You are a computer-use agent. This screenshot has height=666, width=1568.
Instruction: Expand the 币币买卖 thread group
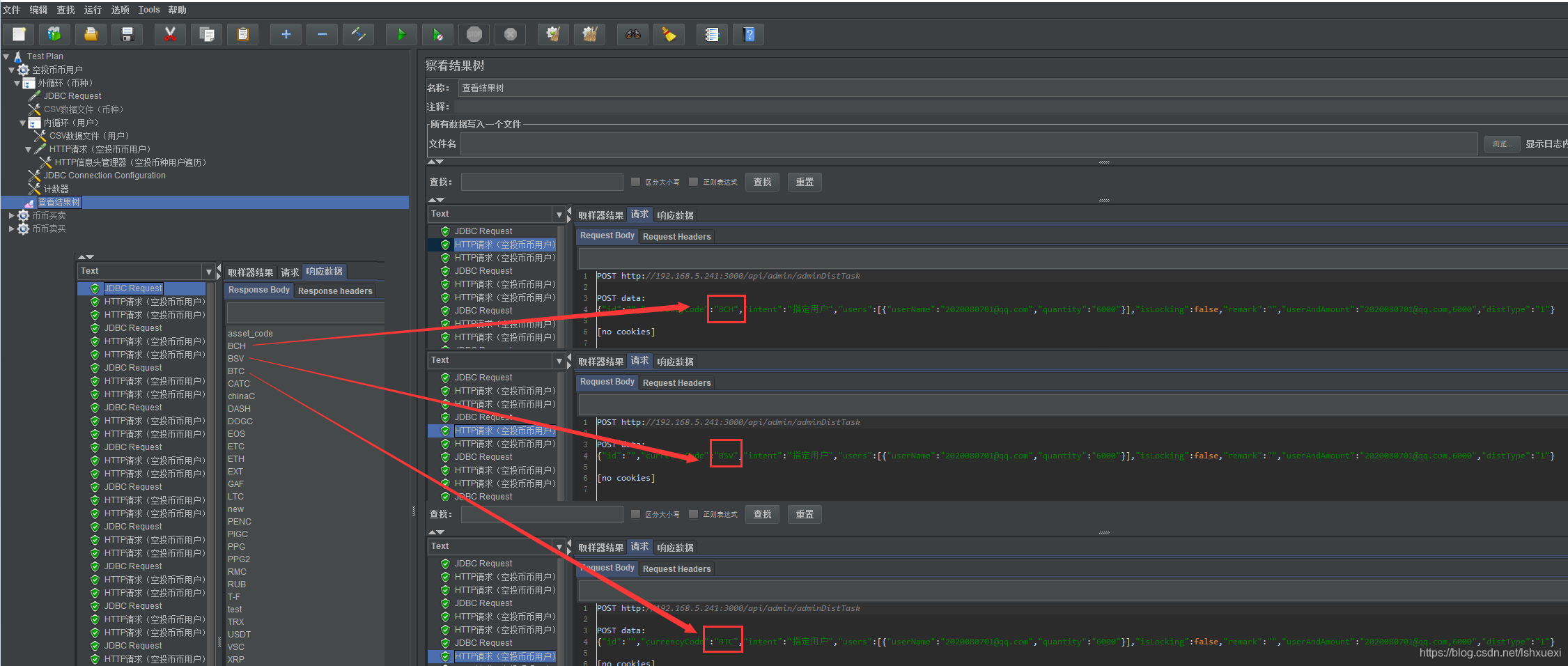coord(12,215)
